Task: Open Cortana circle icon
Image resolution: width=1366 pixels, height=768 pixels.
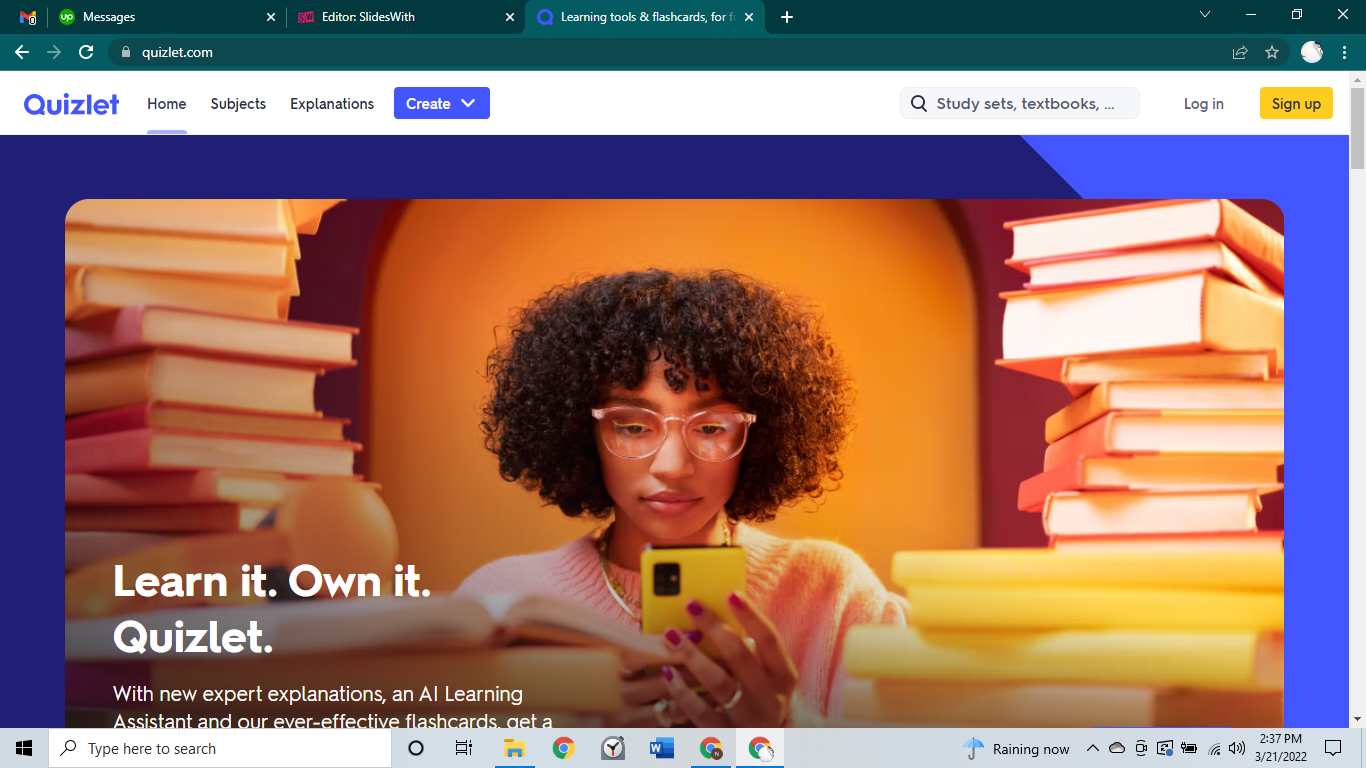Action: 416,748
